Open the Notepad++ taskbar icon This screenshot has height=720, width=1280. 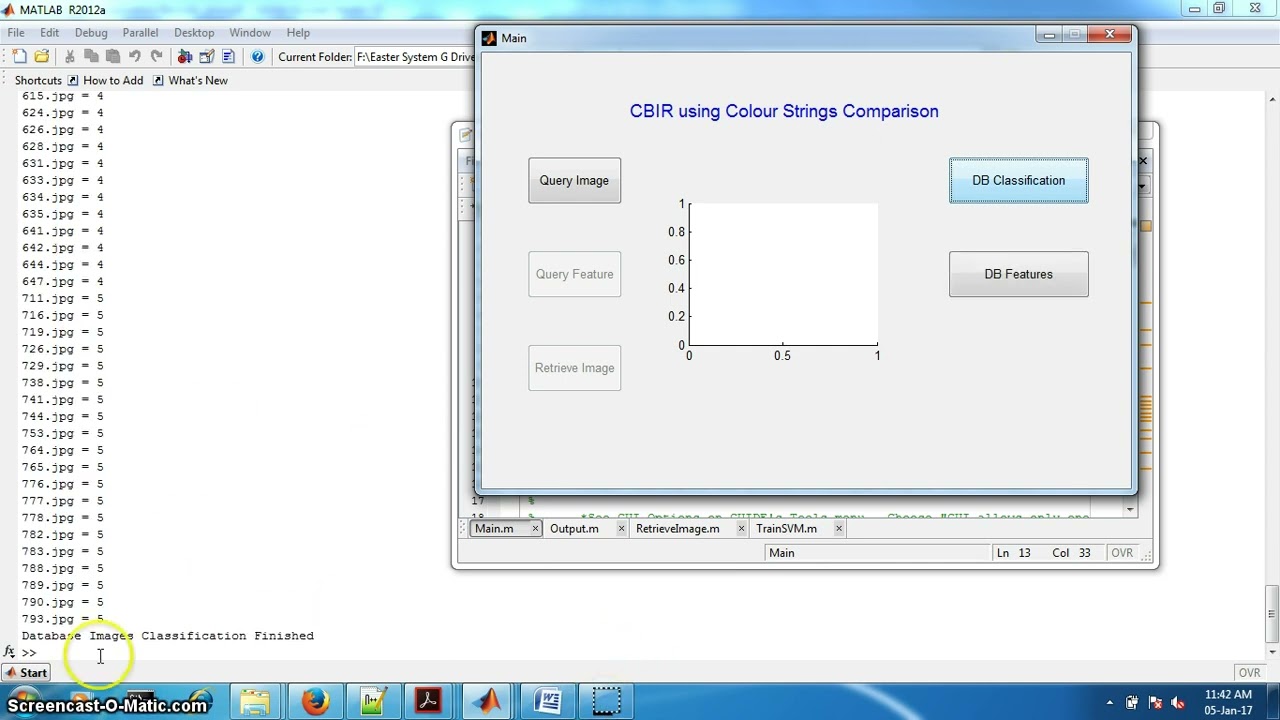372,702
